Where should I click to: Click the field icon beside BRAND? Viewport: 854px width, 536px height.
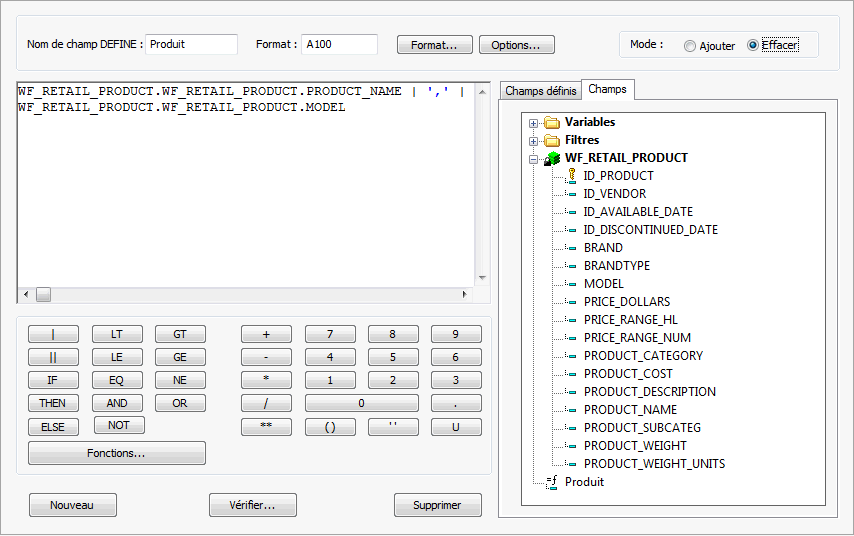point(571,248)
